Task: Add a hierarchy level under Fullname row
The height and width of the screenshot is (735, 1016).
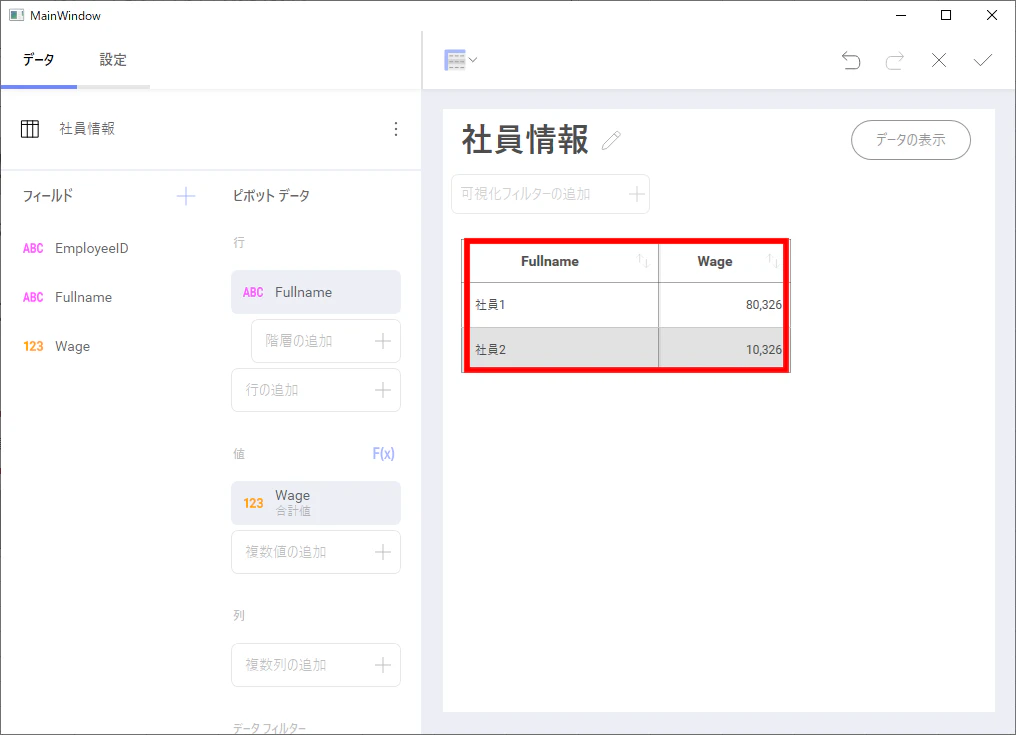Action: pyautogui.click(x=326, y=341)
